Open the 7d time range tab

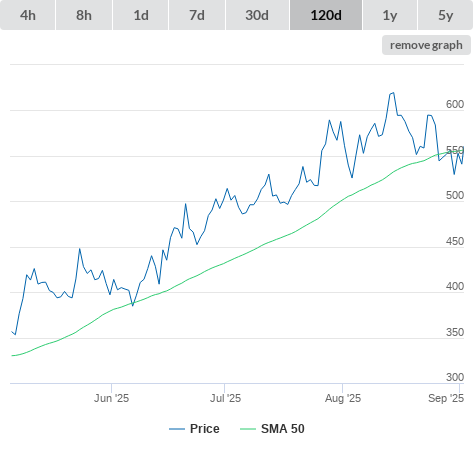tap(197, 15)
